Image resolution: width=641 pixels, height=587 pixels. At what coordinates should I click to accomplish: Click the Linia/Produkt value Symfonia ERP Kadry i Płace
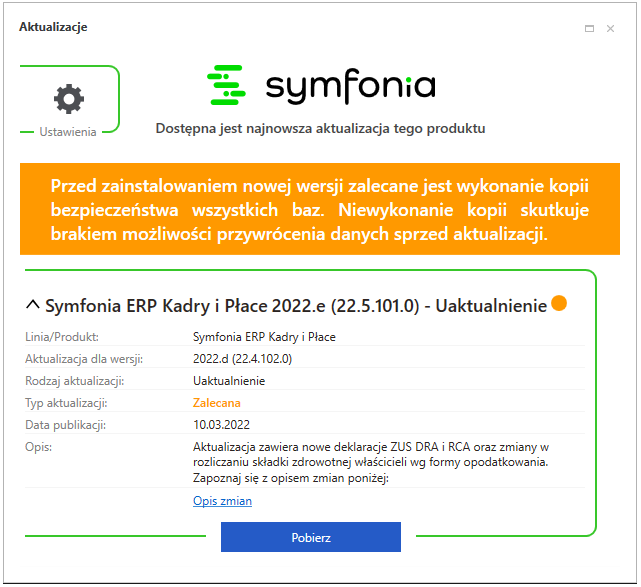[264, 337]
